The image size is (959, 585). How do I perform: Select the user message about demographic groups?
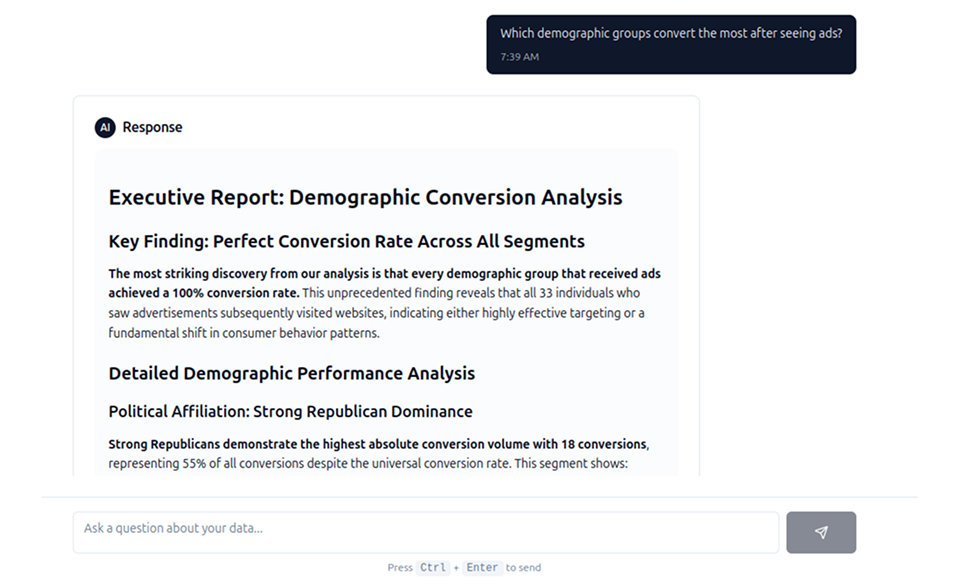point(670,33)
